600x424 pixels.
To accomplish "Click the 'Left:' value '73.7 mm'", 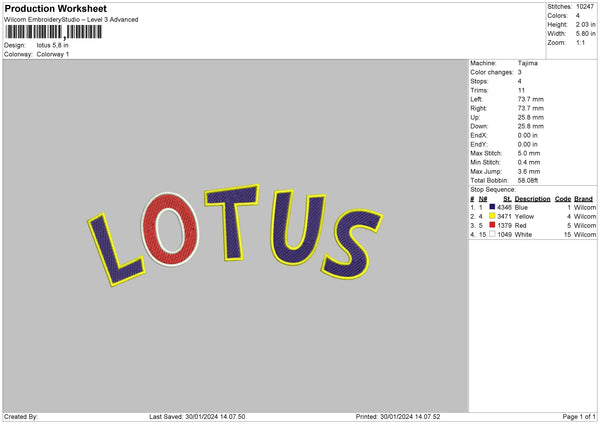I will [x=530, y=99].
